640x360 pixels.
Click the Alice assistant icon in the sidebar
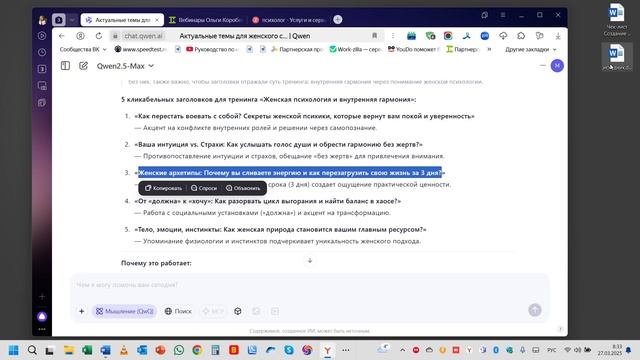pos(42,316)
